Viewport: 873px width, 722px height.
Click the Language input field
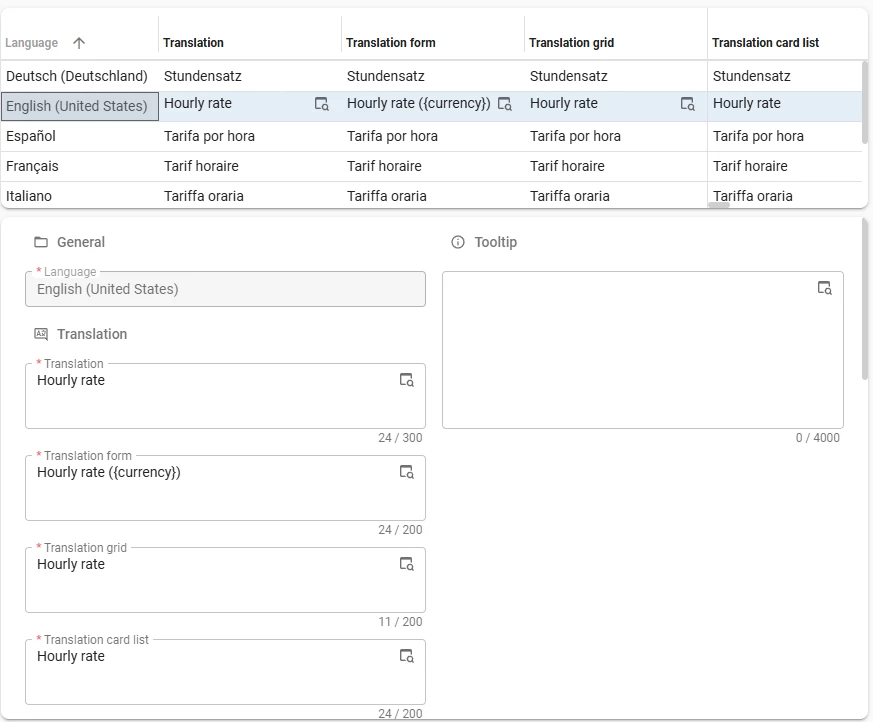[x=225, y=289]
